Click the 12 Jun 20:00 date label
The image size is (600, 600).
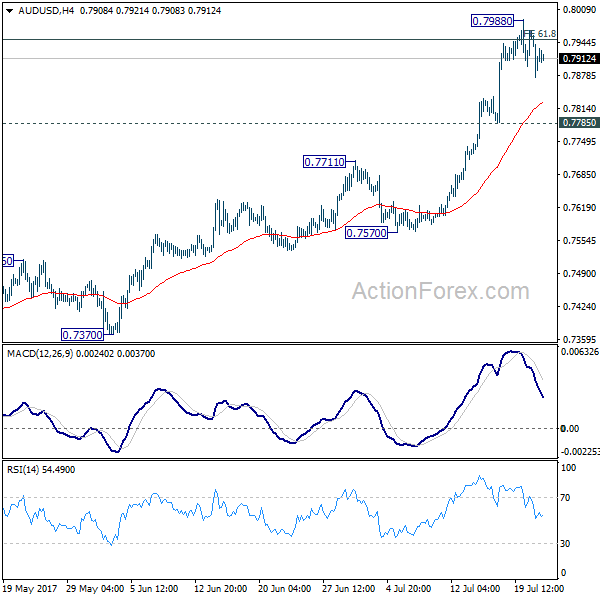tap(220, 589)
